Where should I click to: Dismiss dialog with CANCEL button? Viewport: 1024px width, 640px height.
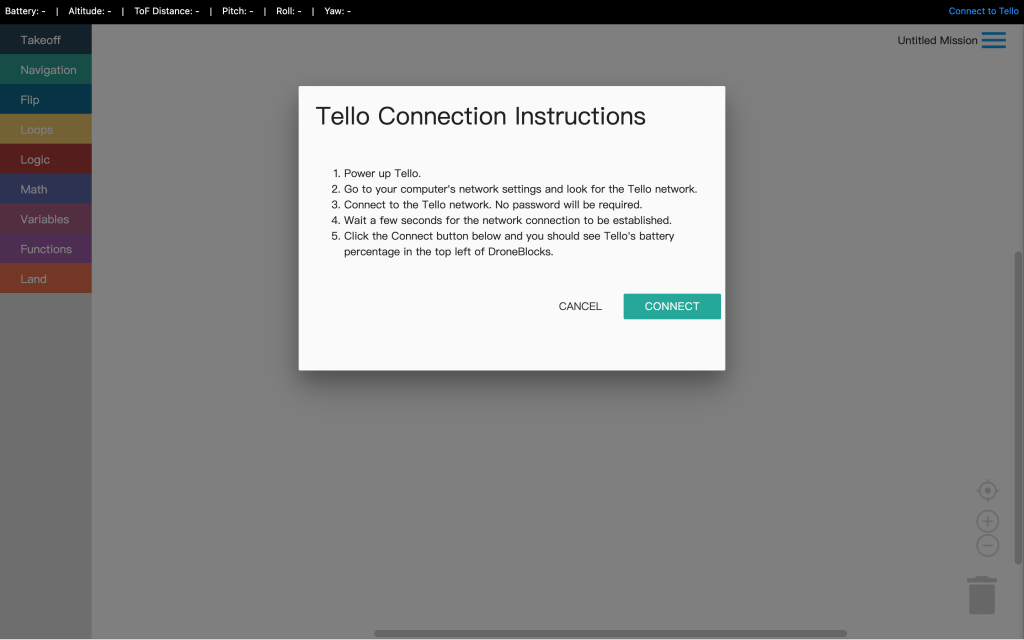pos(580,306)
